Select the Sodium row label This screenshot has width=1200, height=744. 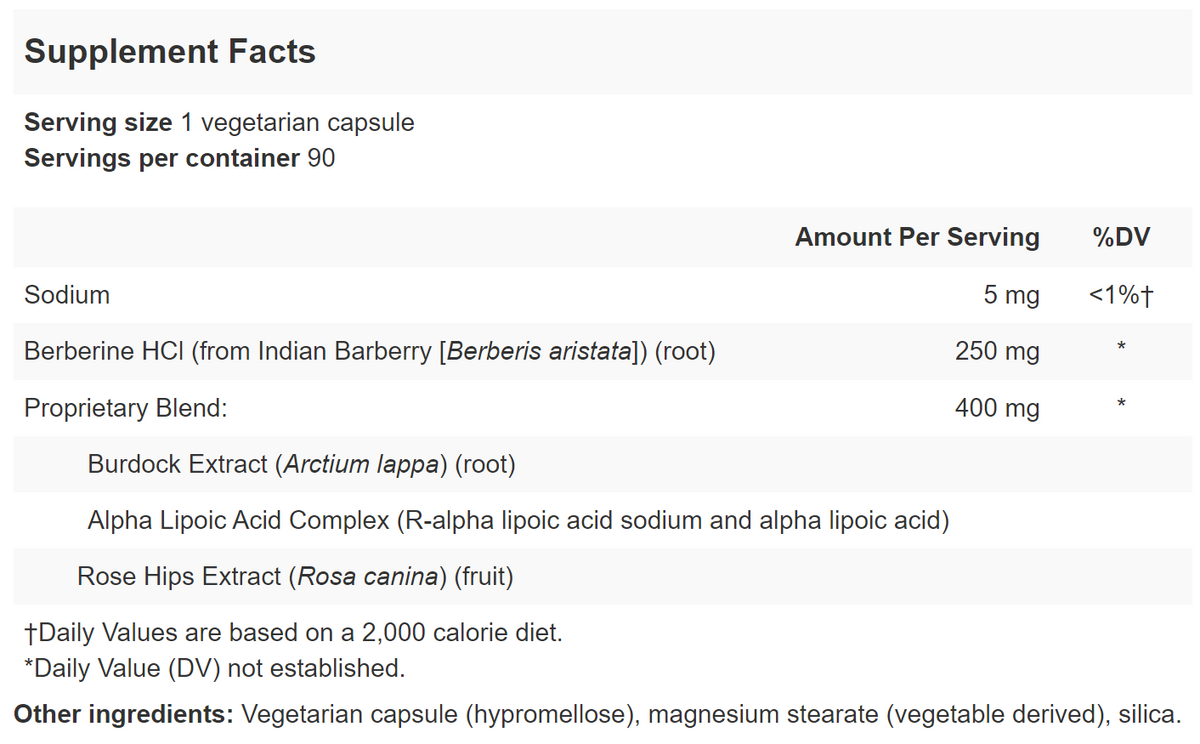pos(67,295)
